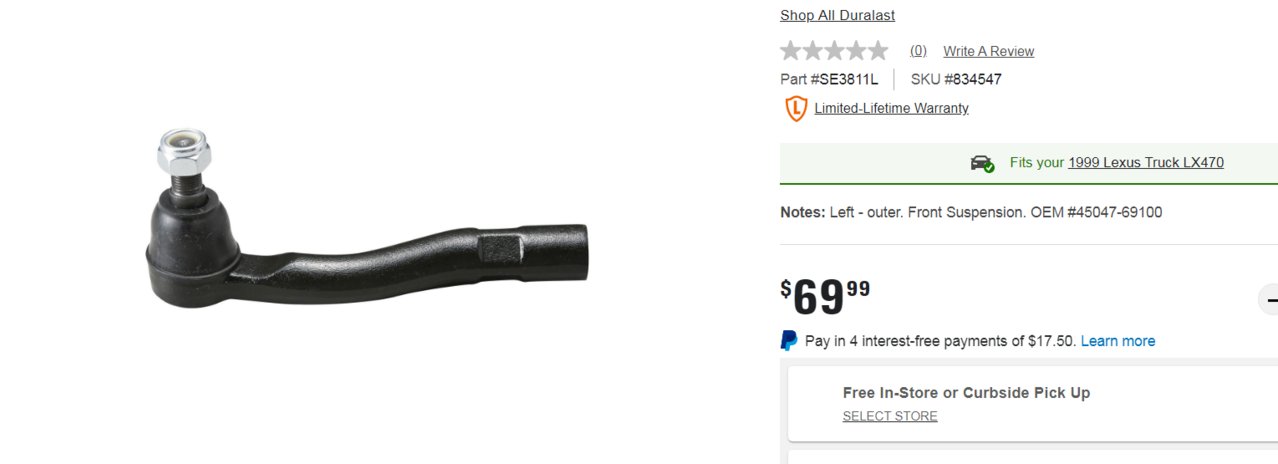Open PayPal Learn more link
The height and width of the screenshot is (464, 1278).
(1117, 341)
